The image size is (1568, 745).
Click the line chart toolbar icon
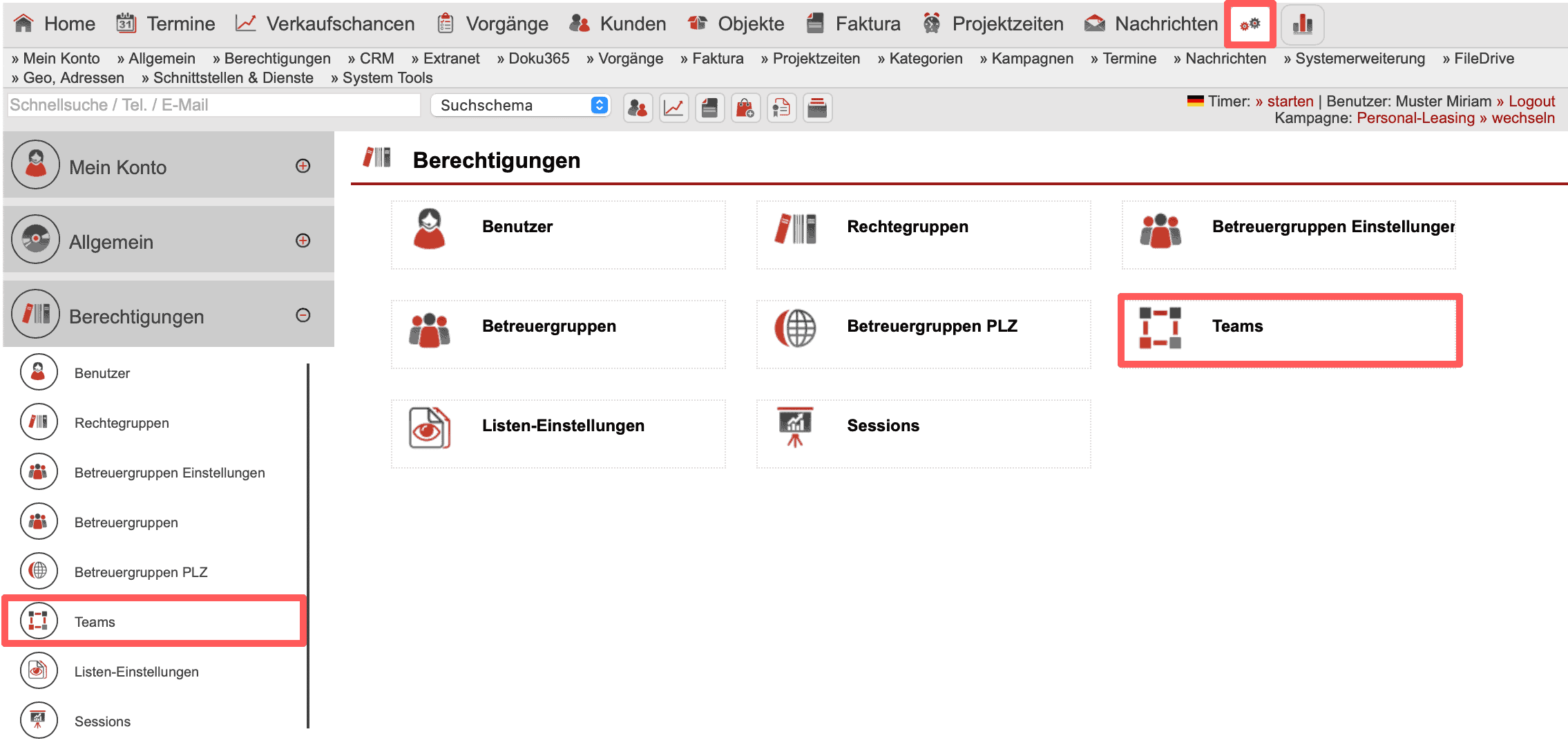point(673,108)
